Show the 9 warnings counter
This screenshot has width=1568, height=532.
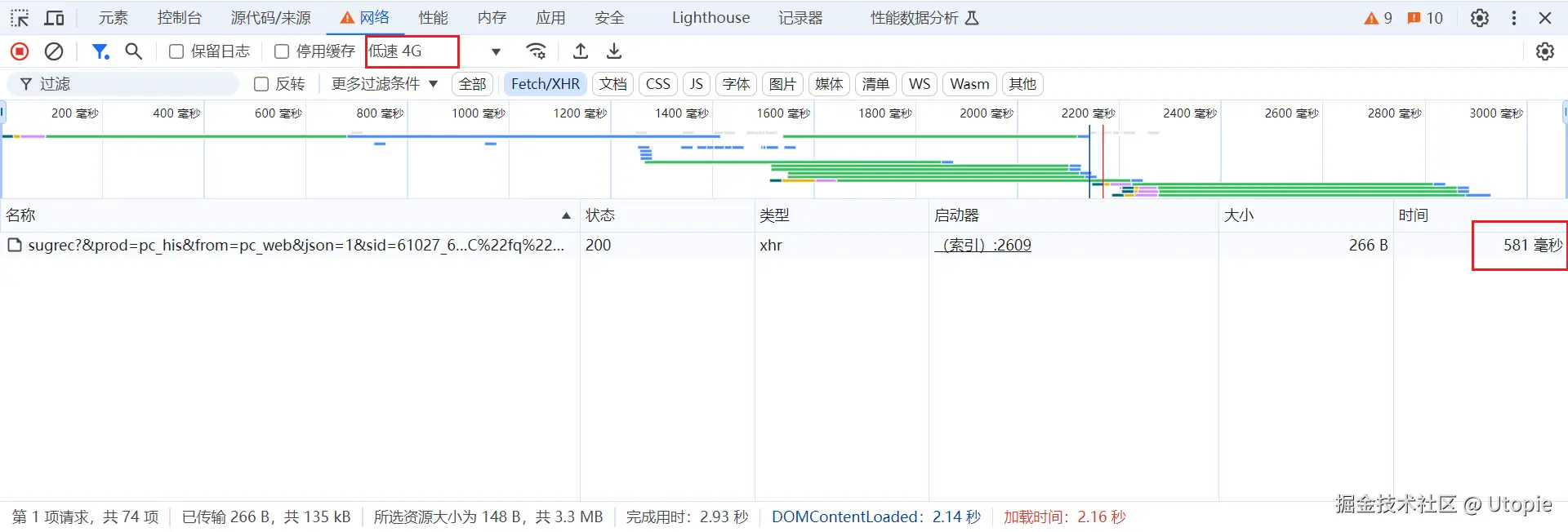[x=1378, y=18]
